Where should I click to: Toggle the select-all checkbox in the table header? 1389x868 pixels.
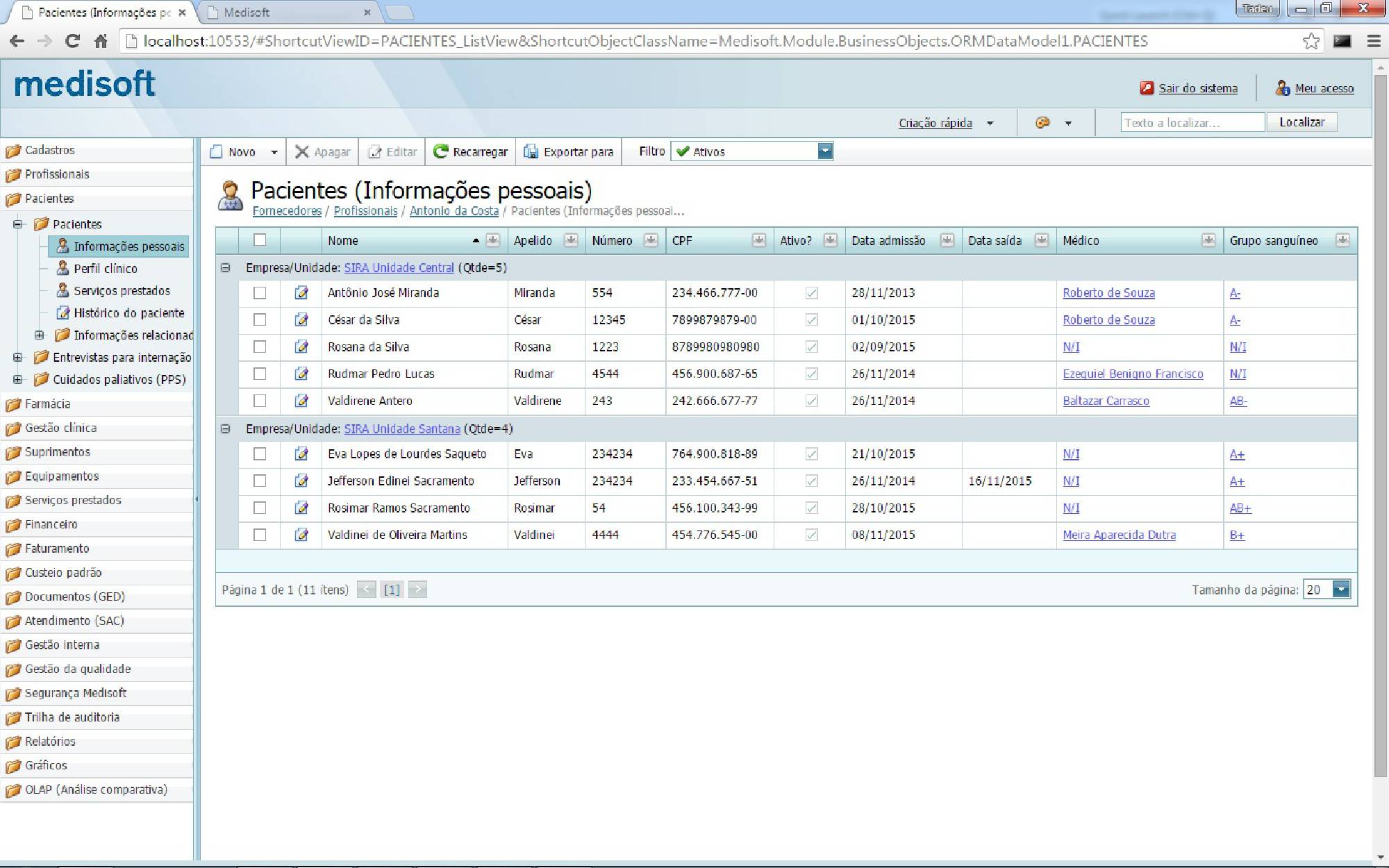pyautogui.click(x=260, y=240)
